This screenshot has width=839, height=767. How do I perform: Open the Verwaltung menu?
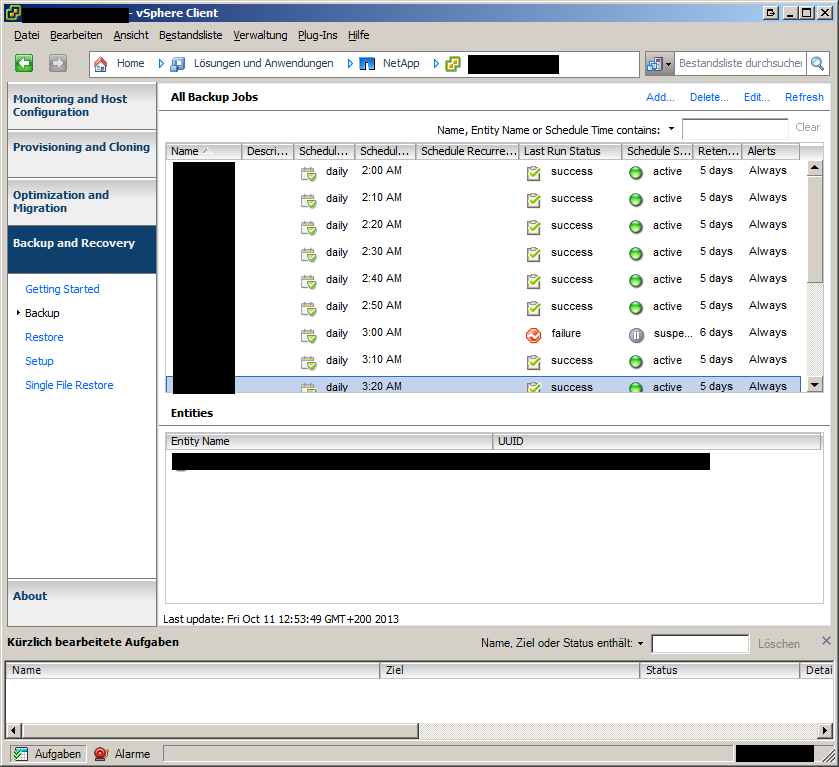[260, 35]
